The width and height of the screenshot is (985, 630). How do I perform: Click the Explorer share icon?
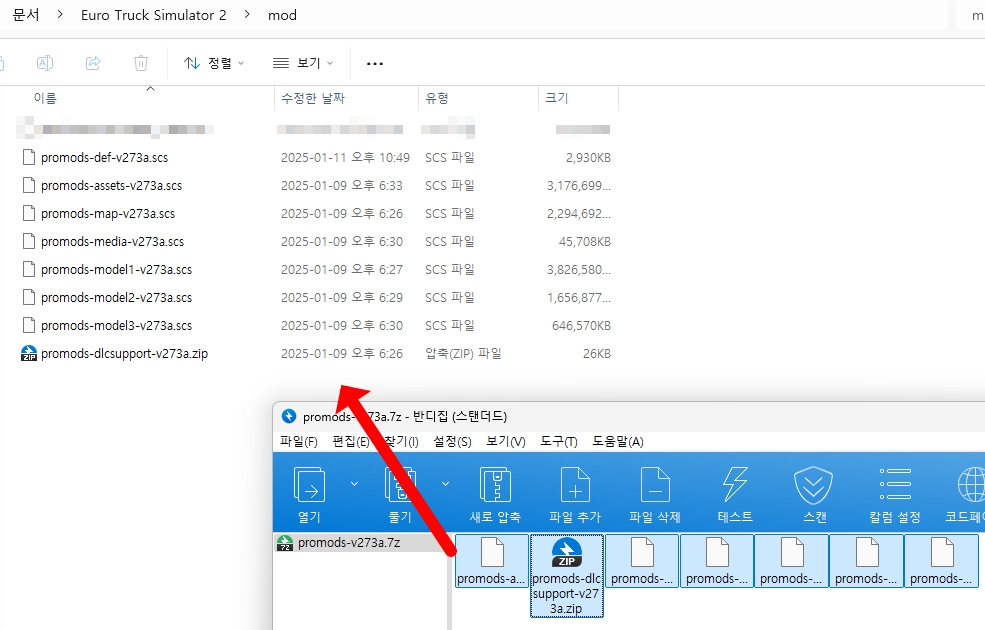pos(93,63)
